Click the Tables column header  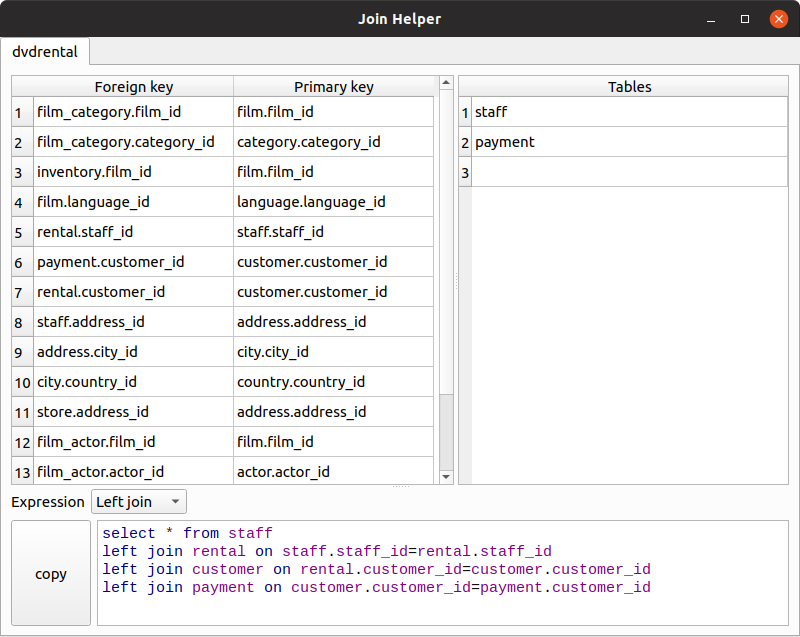pyautogui.click(x=629, y=87)
